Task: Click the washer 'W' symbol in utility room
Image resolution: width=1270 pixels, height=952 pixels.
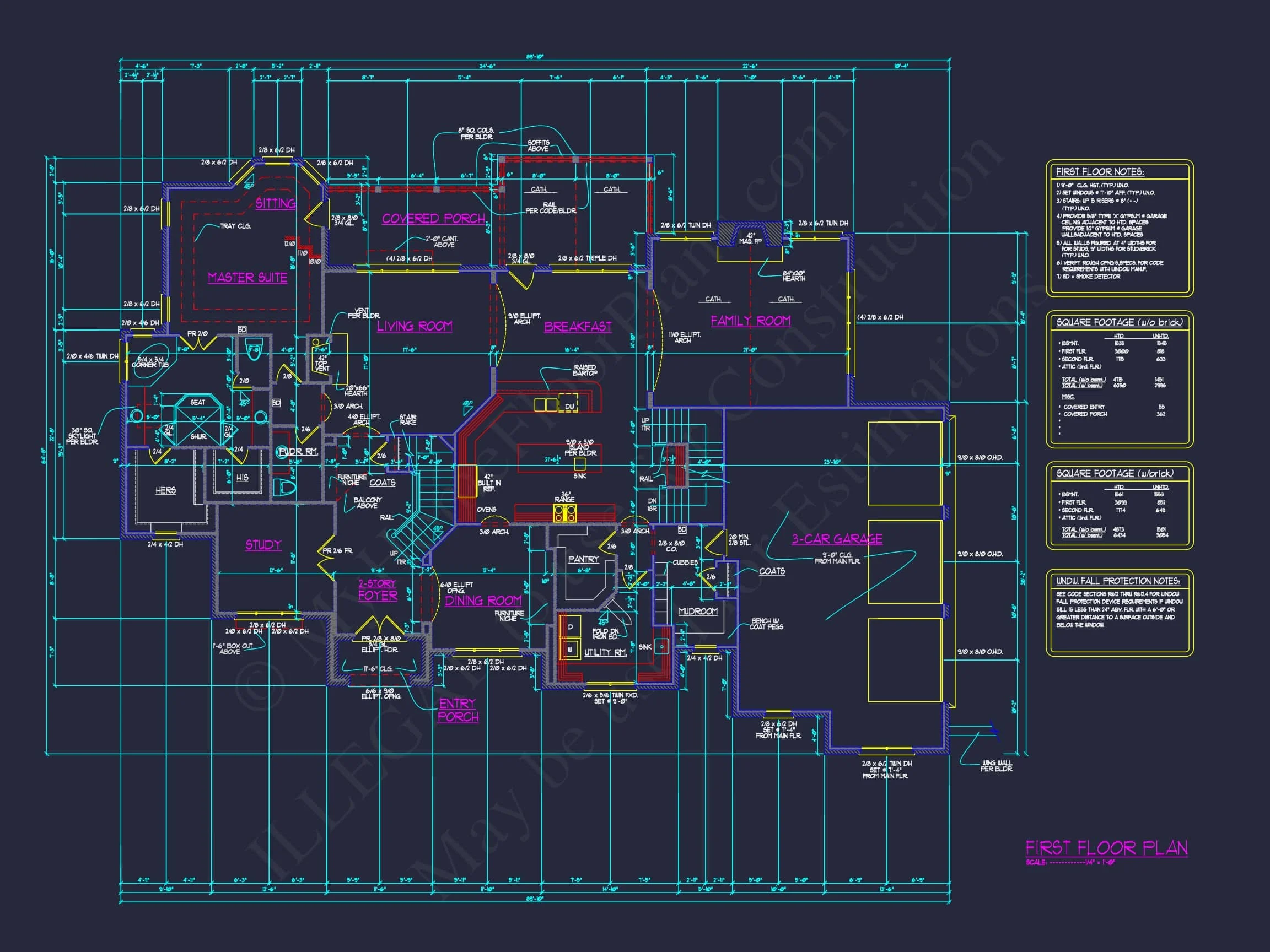Action: pos(570,650)
